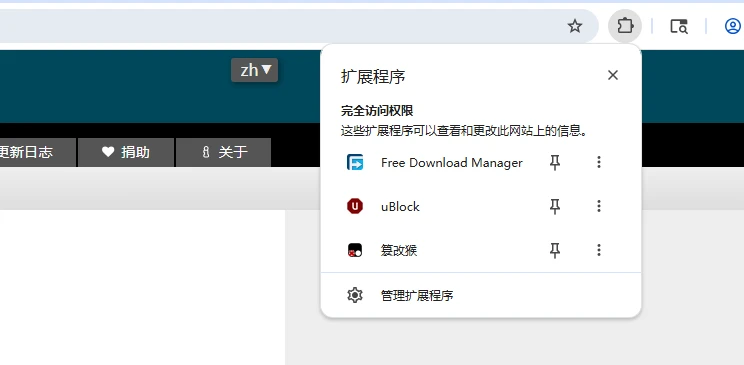Click the Free Download Manager extension icon

355,162
